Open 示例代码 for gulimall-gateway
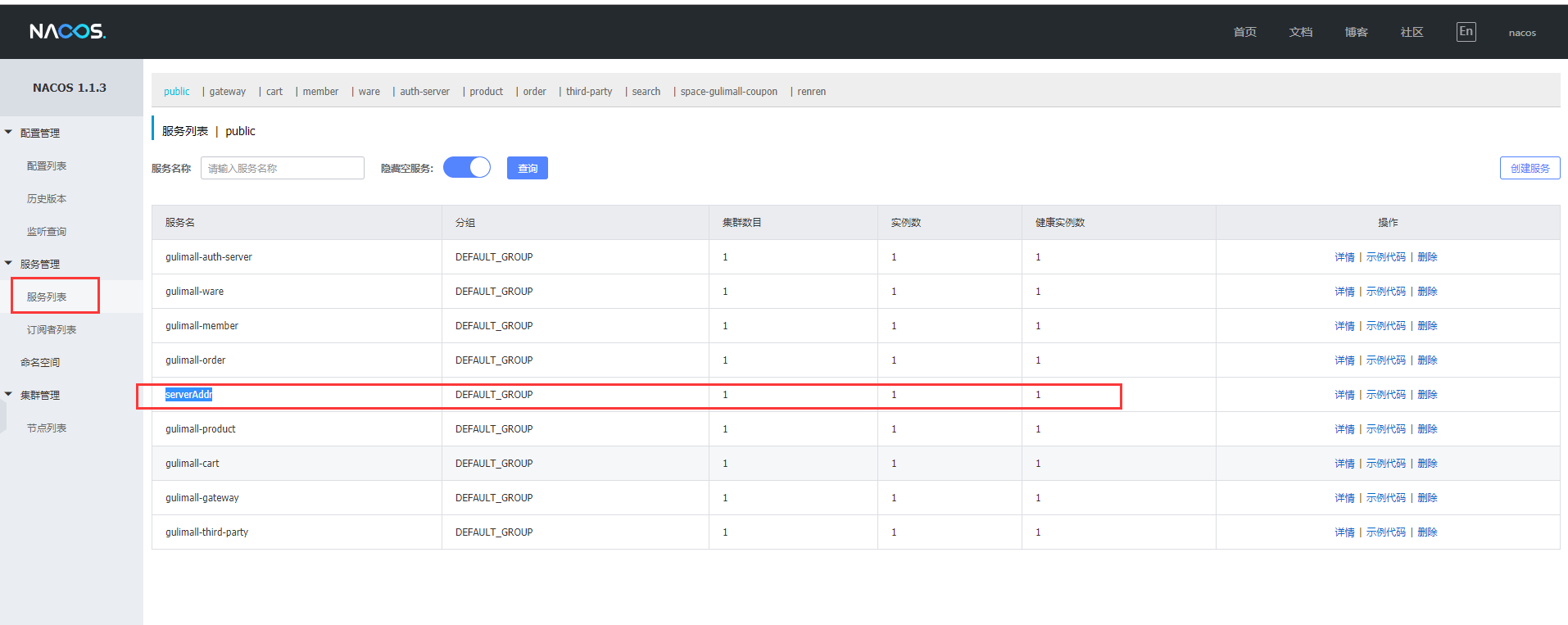Image resolution: width=1568 pixels, height=625 pixels. pyautogui.click(x=1385, y=498)
